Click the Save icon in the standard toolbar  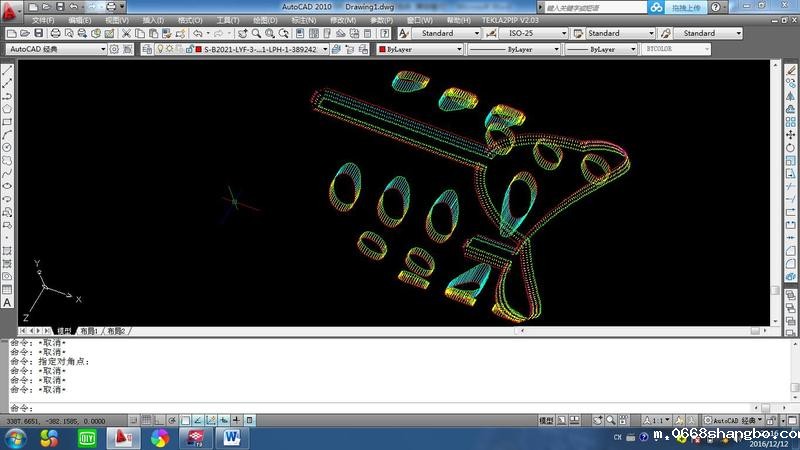click(x=38, y=33)
